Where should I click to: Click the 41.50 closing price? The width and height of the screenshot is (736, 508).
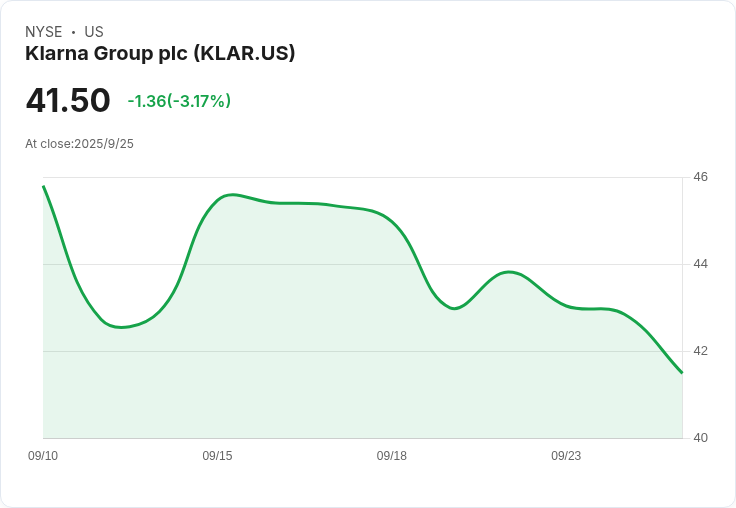point(68,101)
